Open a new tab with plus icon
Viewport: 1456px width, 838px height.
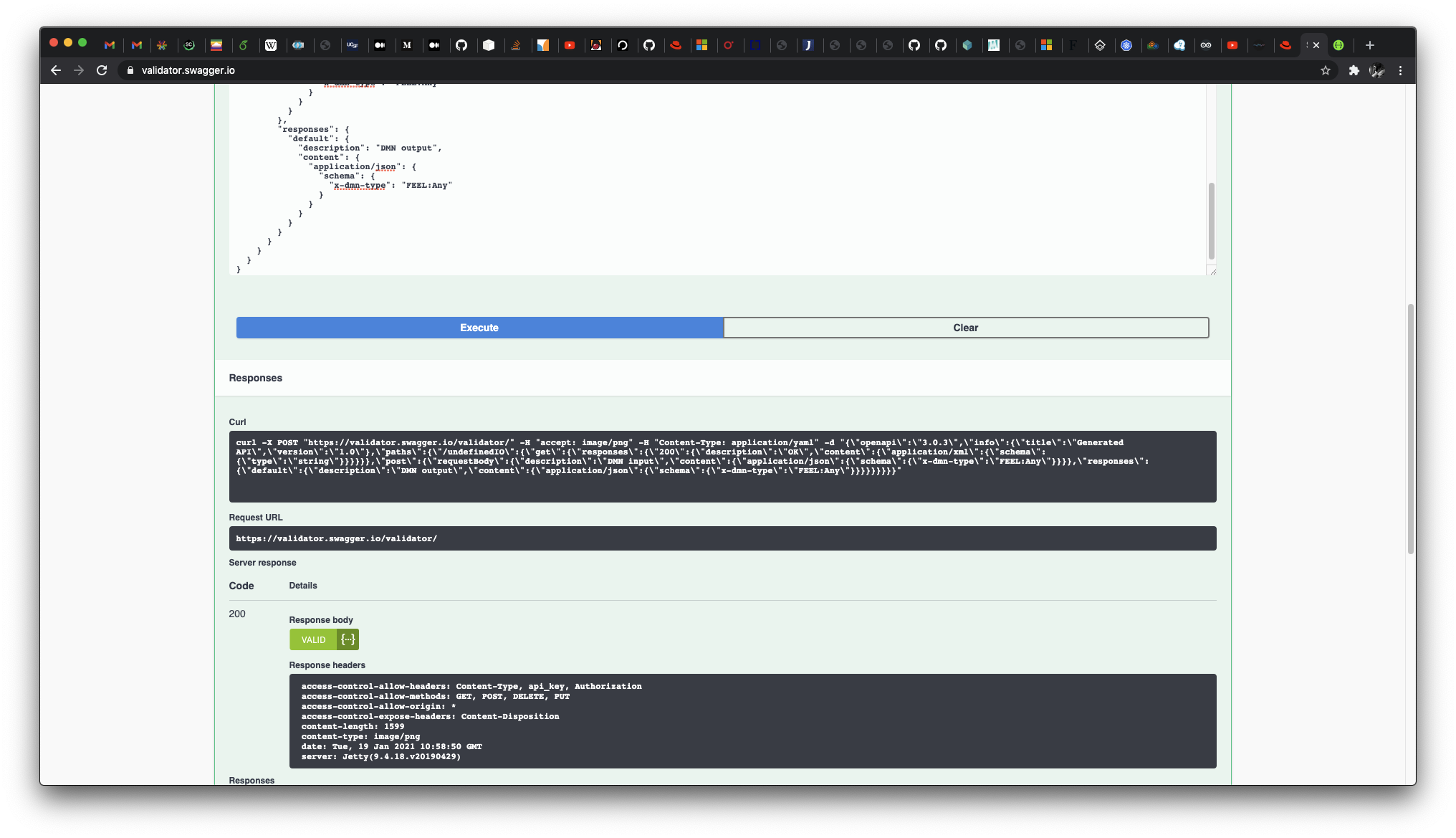(x=1369, y=45)
